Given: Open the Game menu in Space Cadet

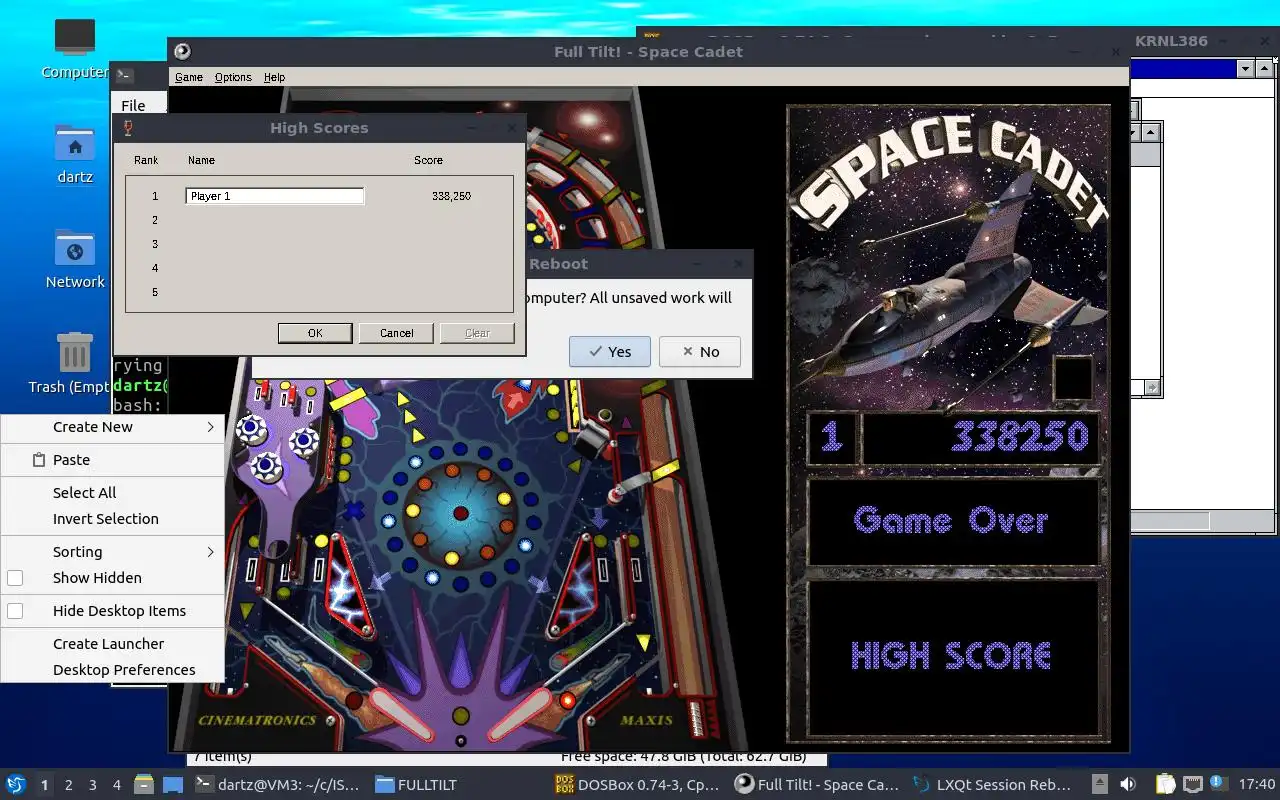Looking at the screenshot, I should coord(189,77).
